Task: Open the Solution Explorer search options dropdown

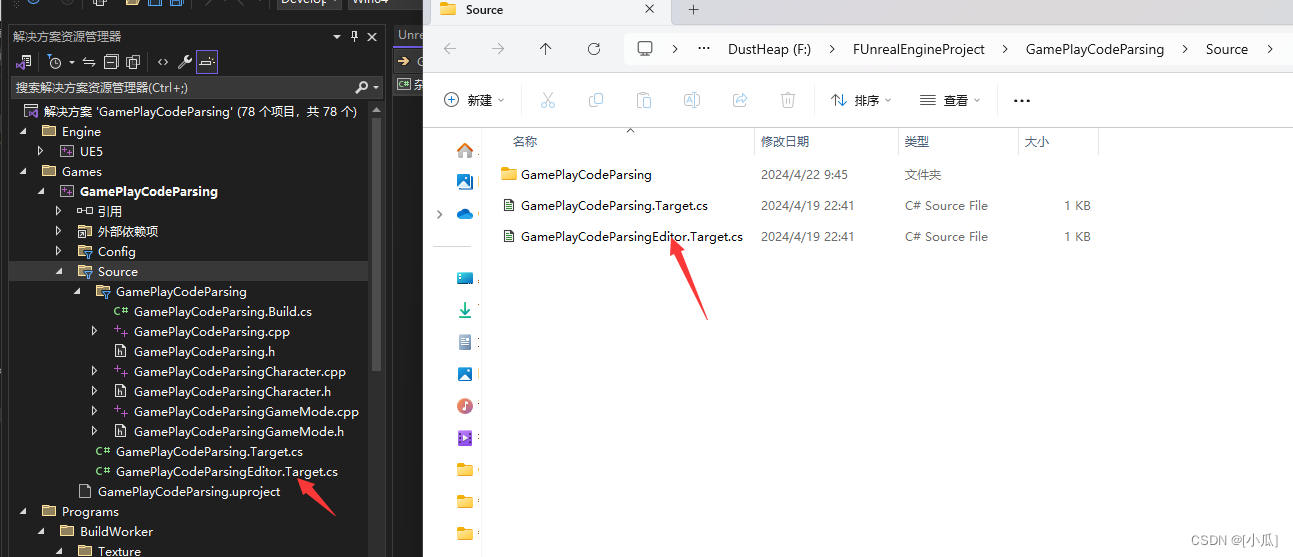Action: pos(376,88)
